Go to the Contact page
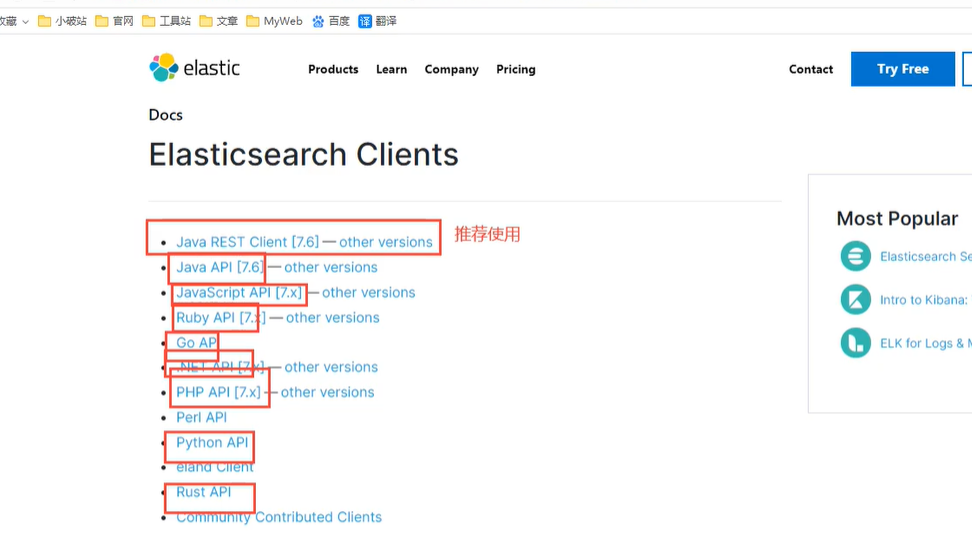972x533 pixels. point(811,69)
